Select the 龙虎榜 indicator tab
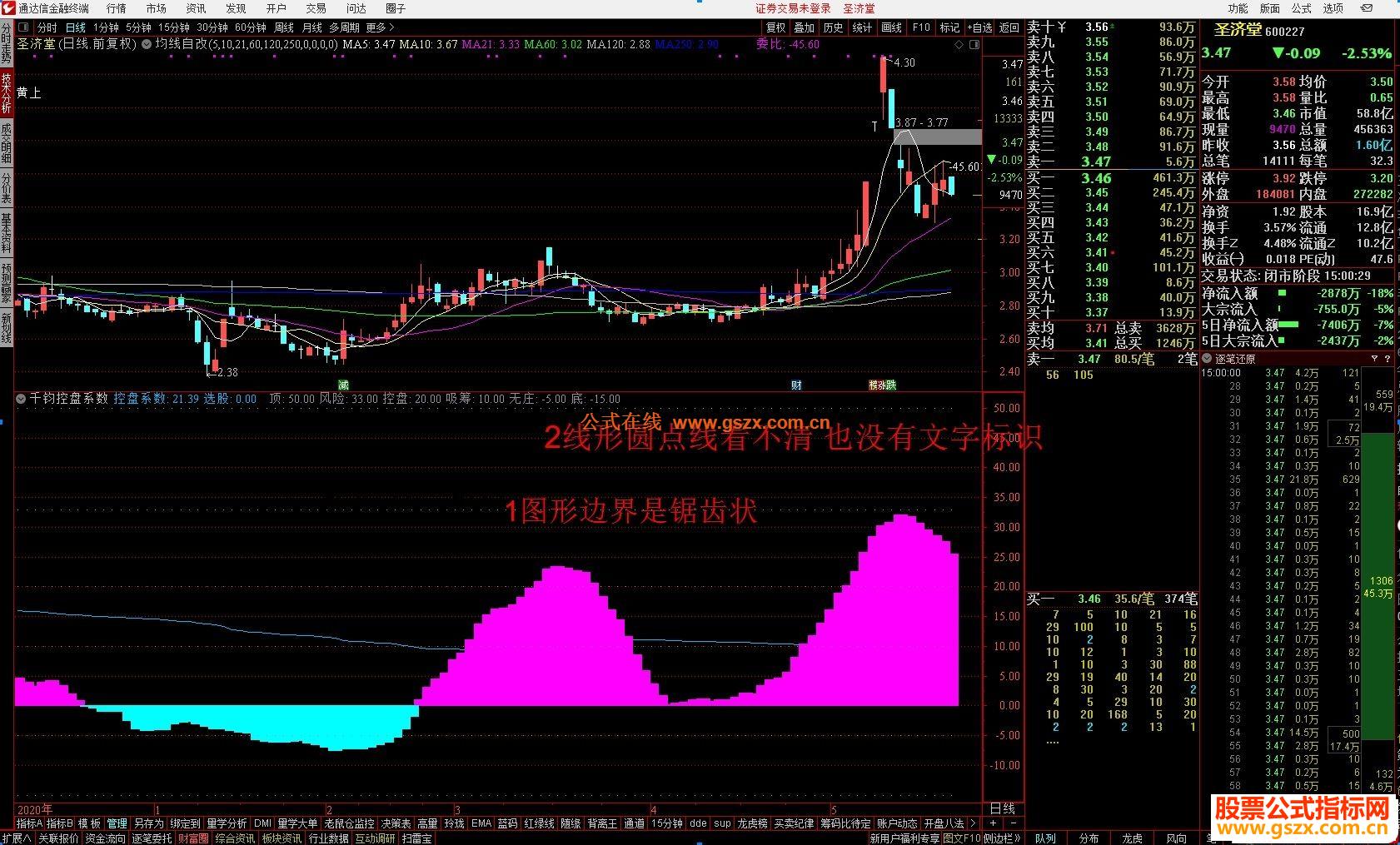 [x=752, y=823]
